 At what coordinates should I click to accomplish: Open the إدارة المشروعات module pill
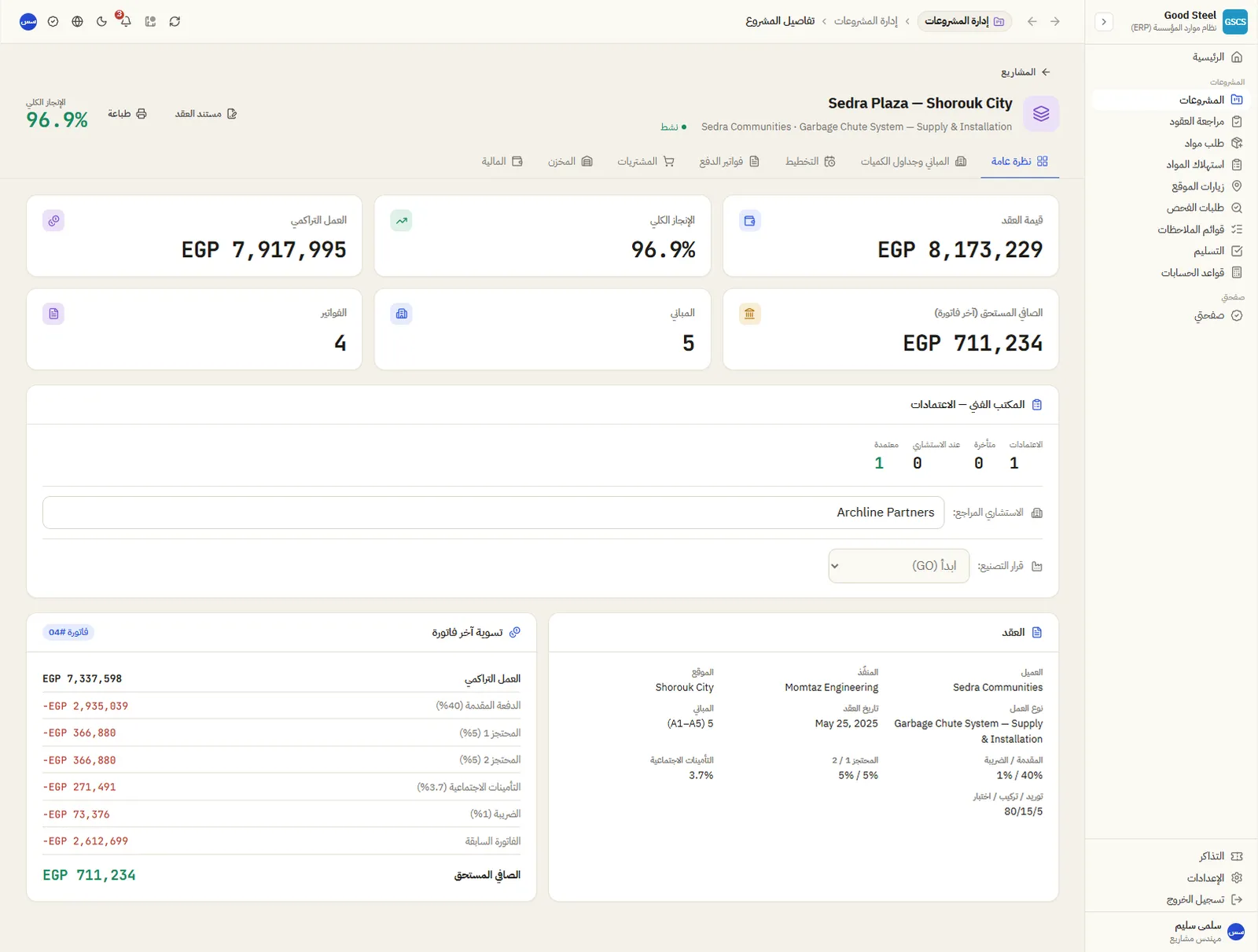click(964, 21)
